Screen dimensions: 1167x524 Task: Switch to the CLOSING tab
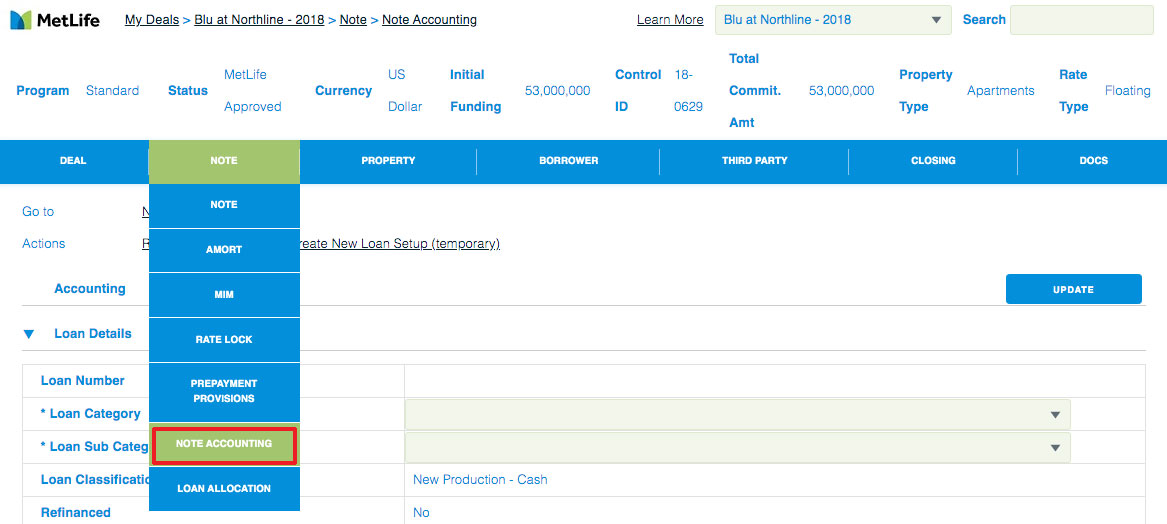tap(933, 161)
